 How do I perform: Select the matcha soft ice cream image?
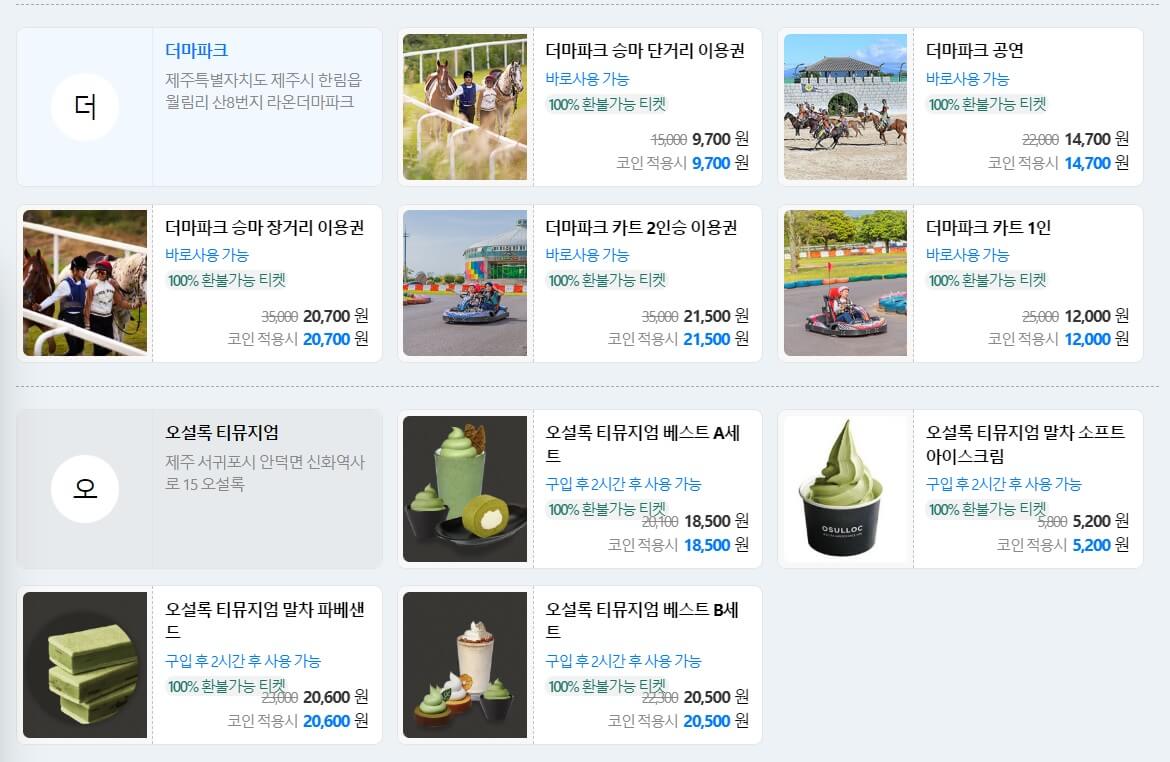845,489
